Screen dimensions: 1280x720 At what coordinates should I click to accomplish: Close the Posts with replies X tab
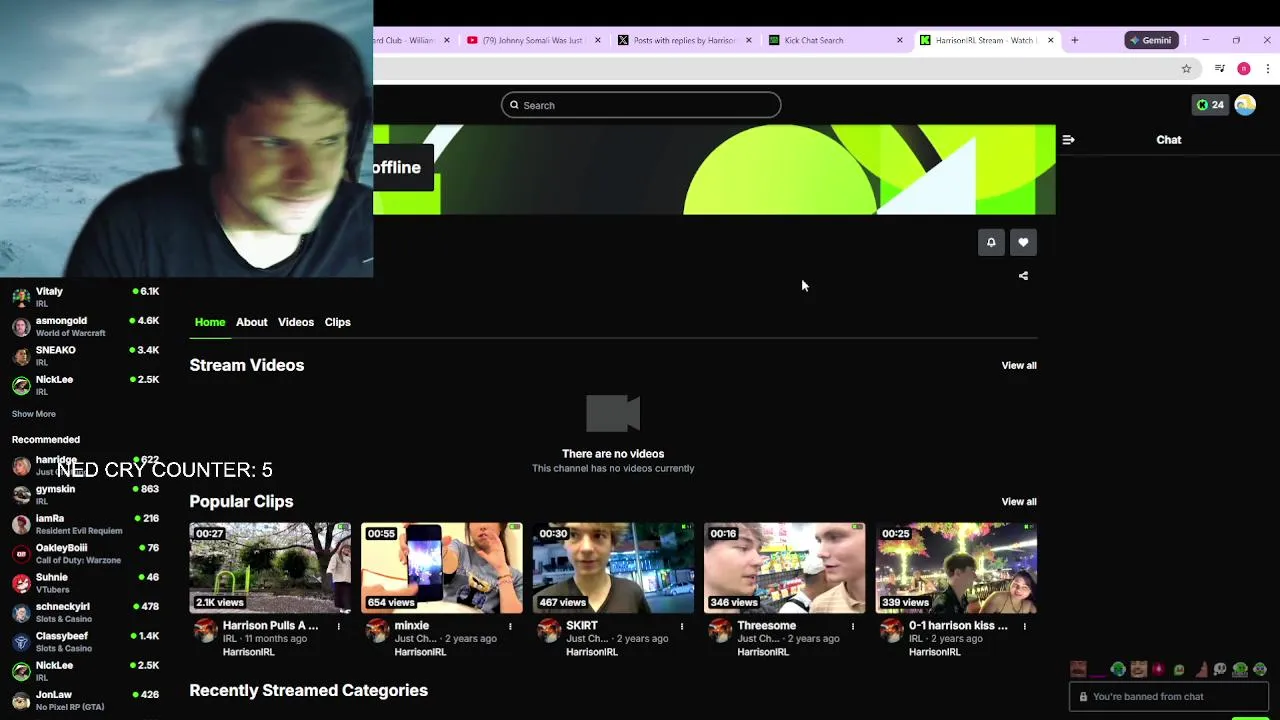pyautogui.click(x=748, y=40)
